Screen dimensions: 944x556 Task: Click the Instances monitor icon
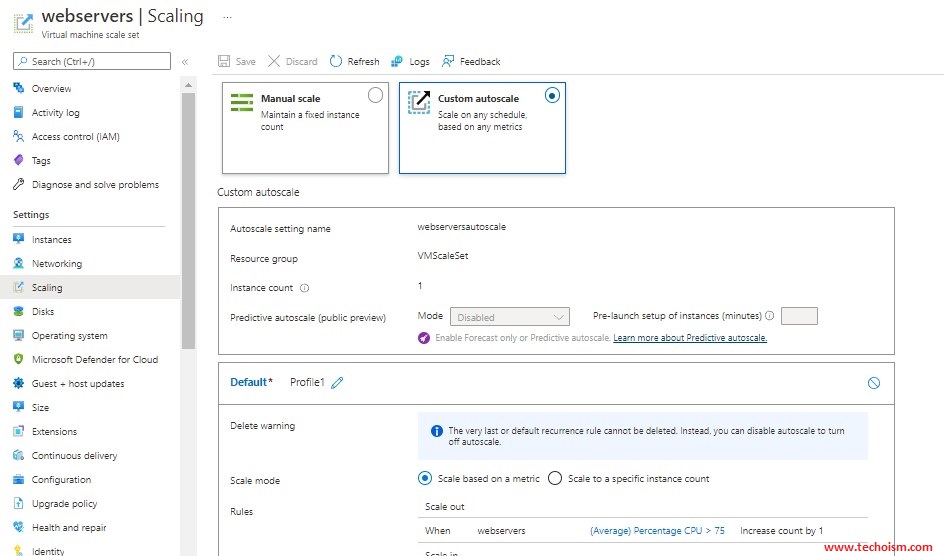pos(19,239)
